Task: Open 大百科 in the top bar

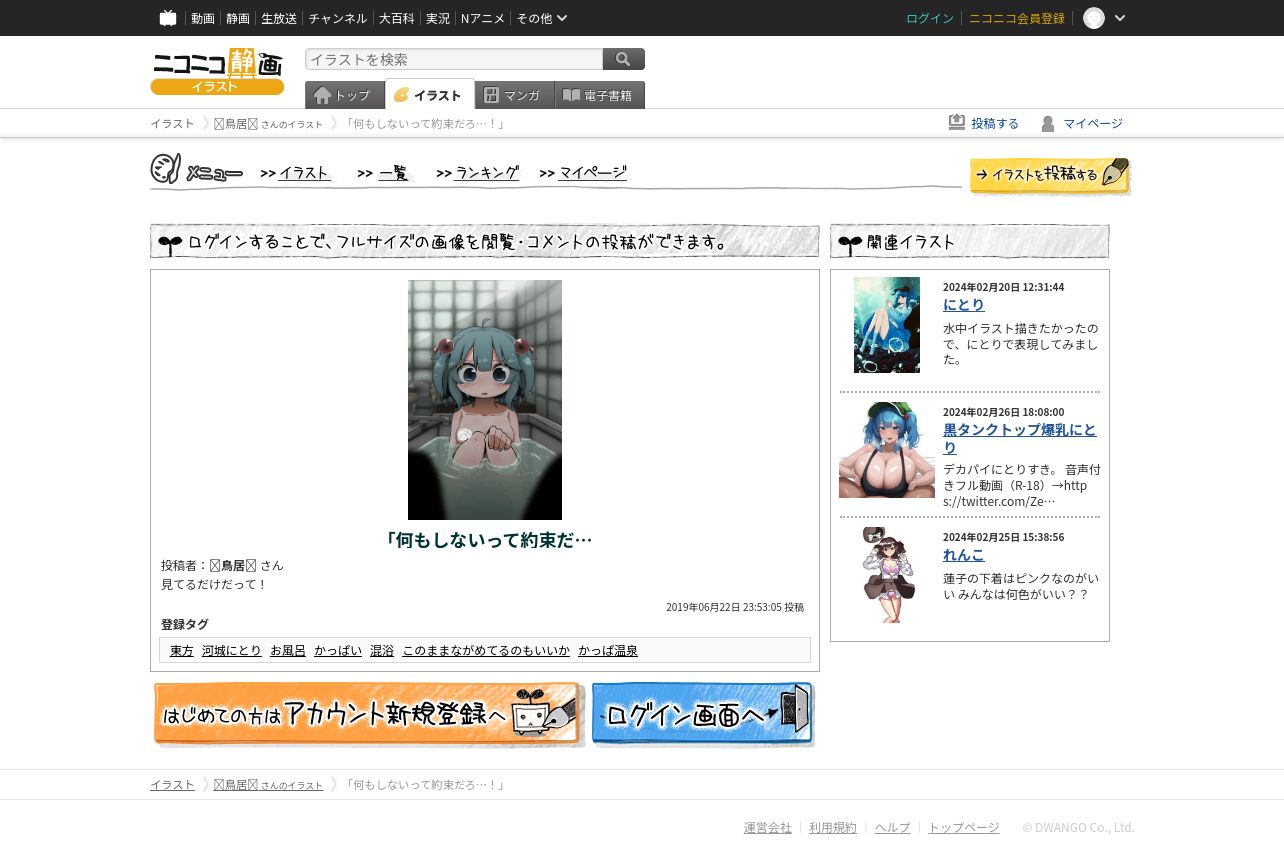Action: (396, 18)
